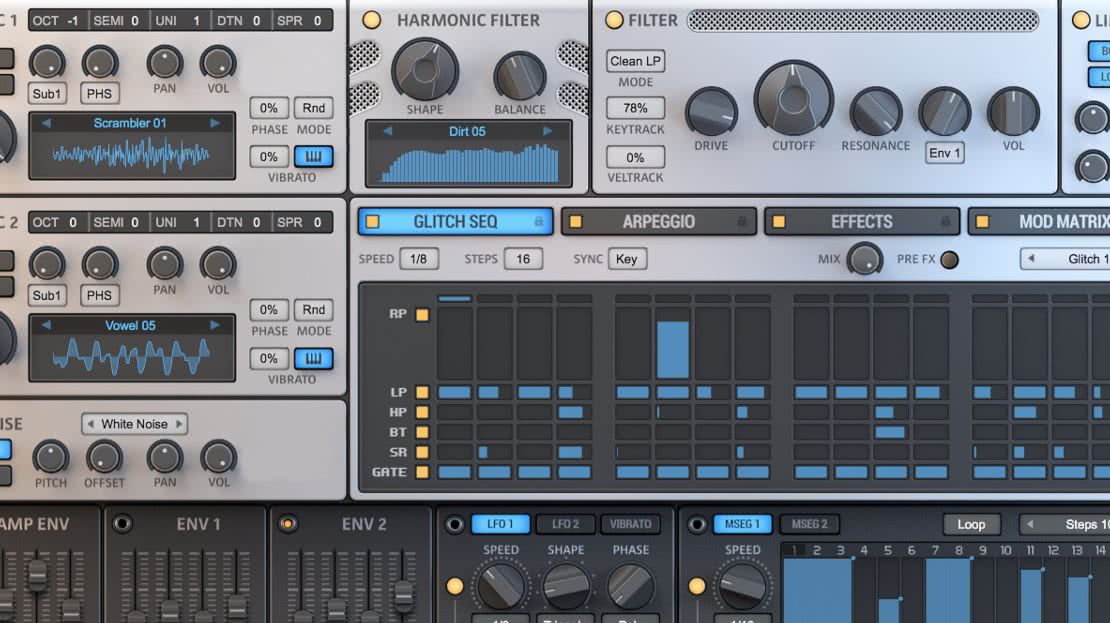Image resolution: width=1110 pixels, height=623 pixels.
Task: Click oscillator 2 PHS button
Action: tap(99, 295)
